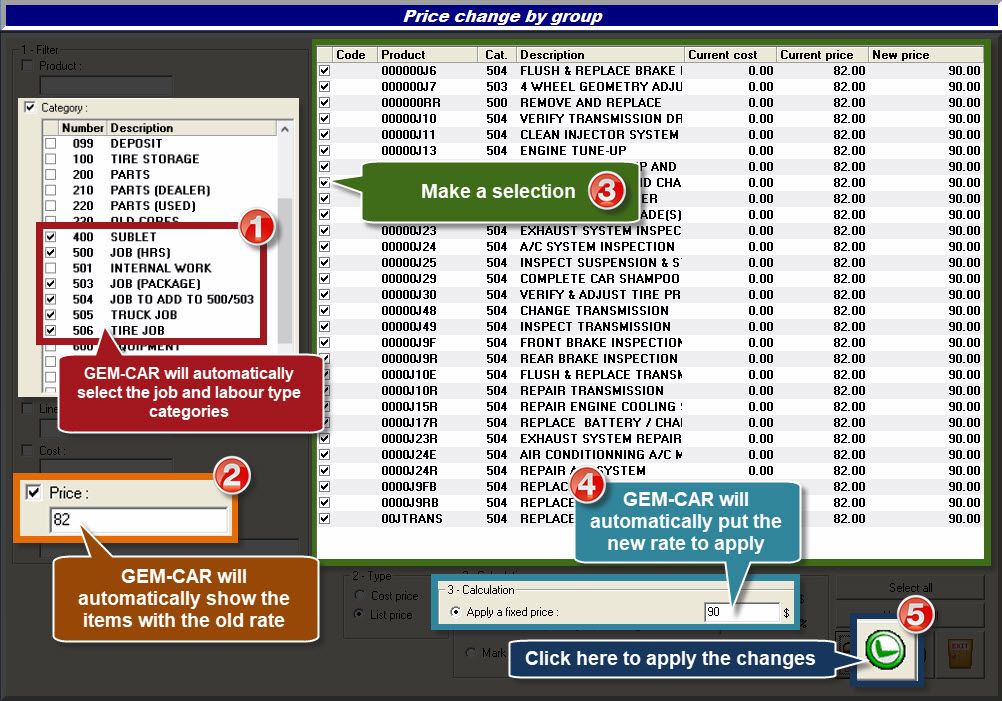Sort by the Cat. column header
Image resolution: width=1002 pixels, height=701 pixels.
[496, 55]
